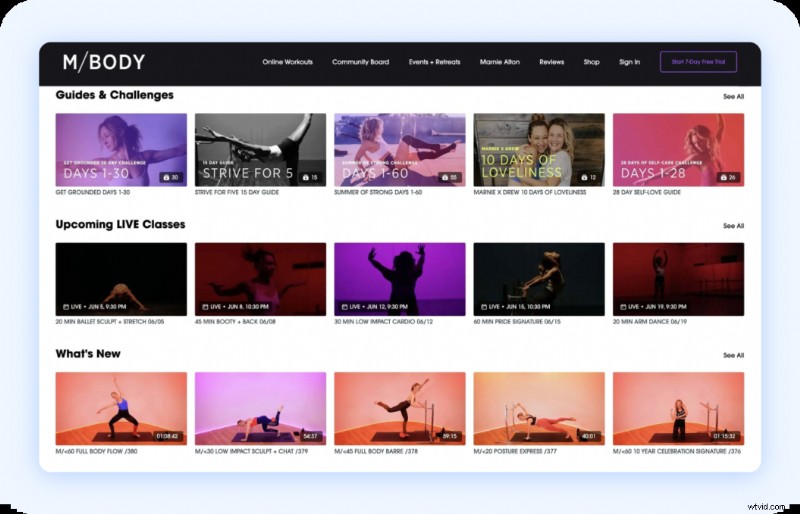
Task: Open the live class thumbnail for Jun 5
Action: pyautogui.click(x=121, y=279)
